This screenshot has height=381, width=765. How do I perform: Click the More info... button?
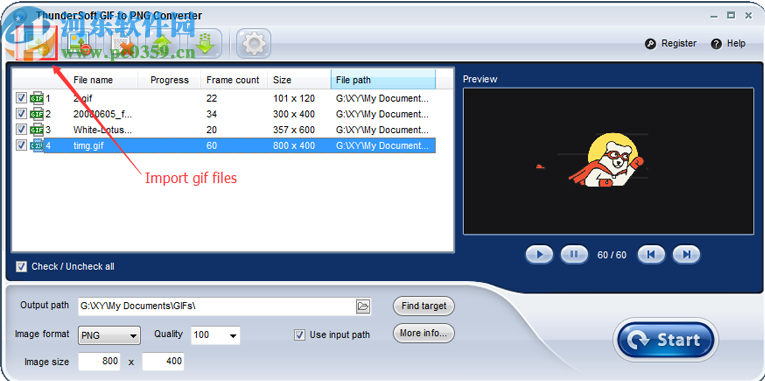(423, 333)
